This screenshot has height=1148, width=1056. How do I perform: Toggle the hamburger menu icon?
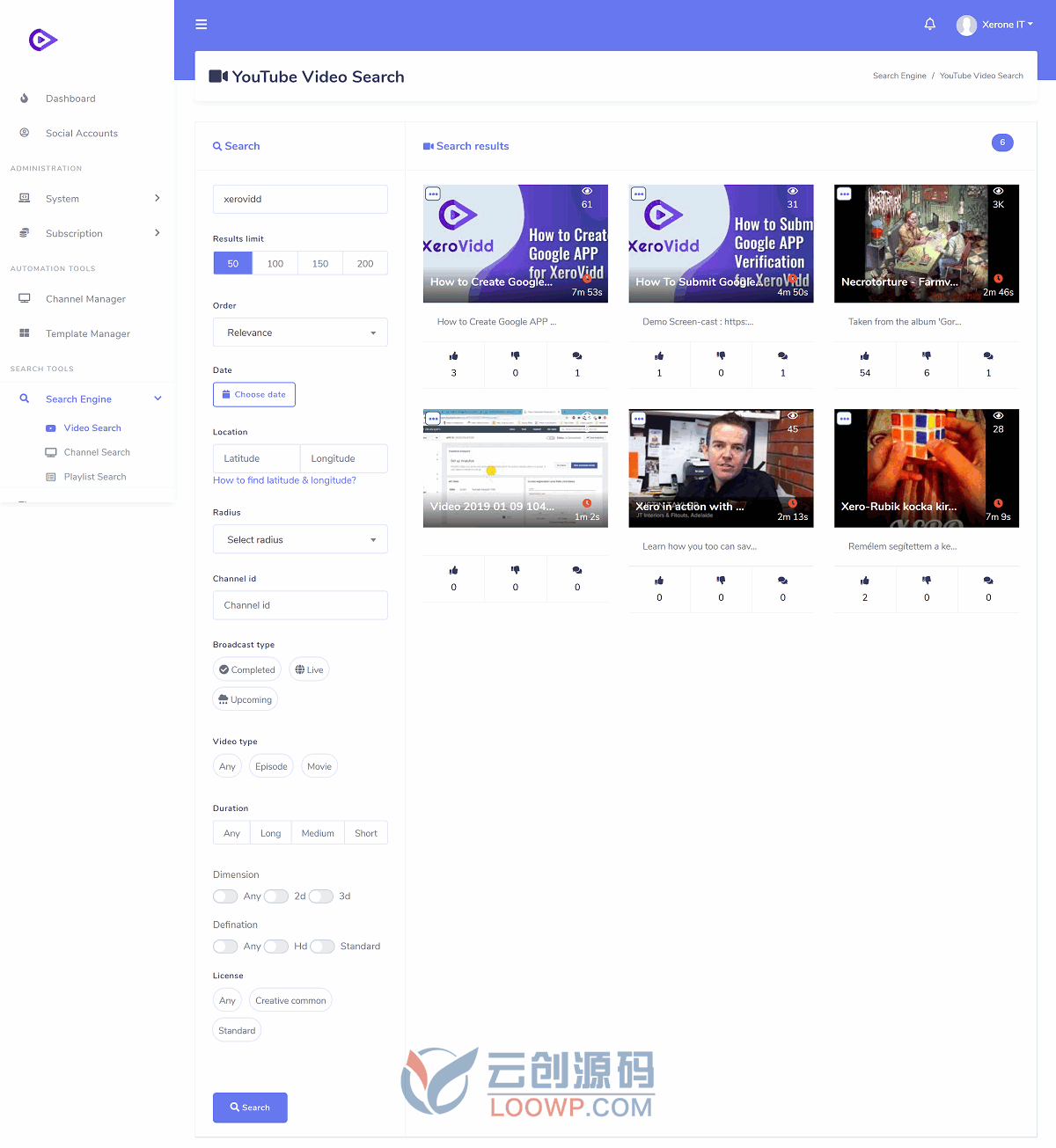(x=202, y=25)
